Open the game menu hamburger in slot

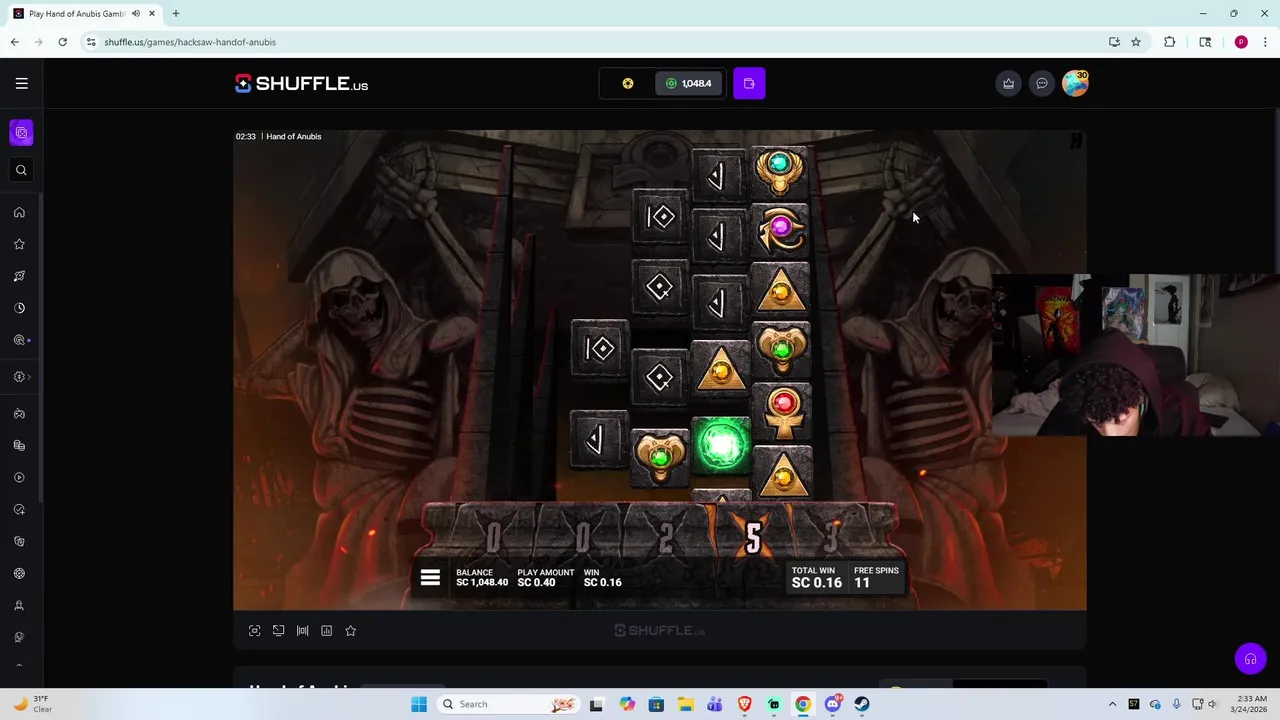(430, 578)
